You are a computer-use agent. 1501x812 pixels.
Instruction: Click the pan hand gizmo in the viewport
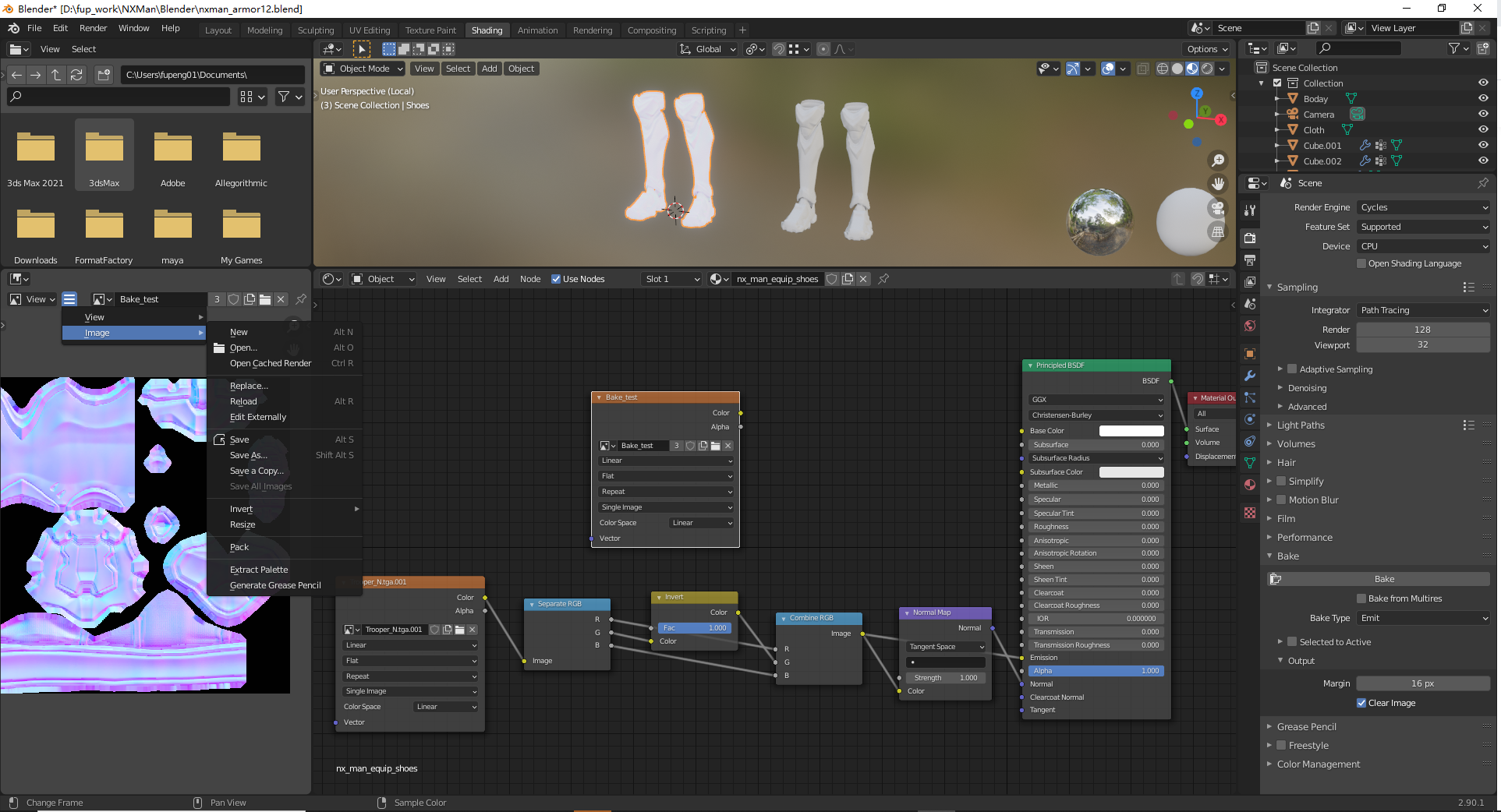(1217, 184)
